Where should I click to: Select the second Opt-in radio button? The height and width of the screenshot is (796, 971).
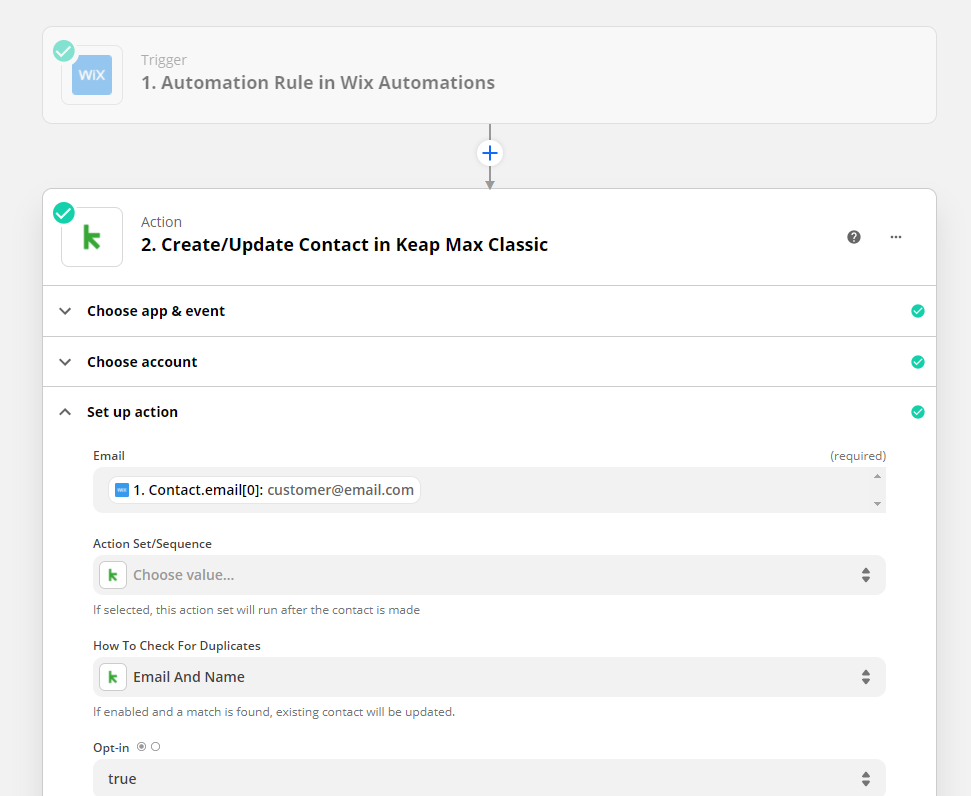coord(155,747)
